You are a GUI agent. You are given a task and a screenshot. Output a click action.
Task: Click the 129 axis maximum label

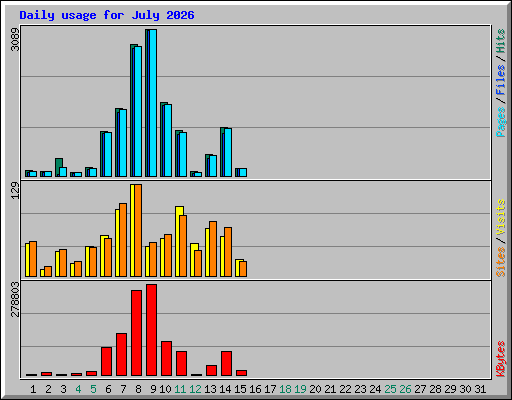[x=15, y=191]
